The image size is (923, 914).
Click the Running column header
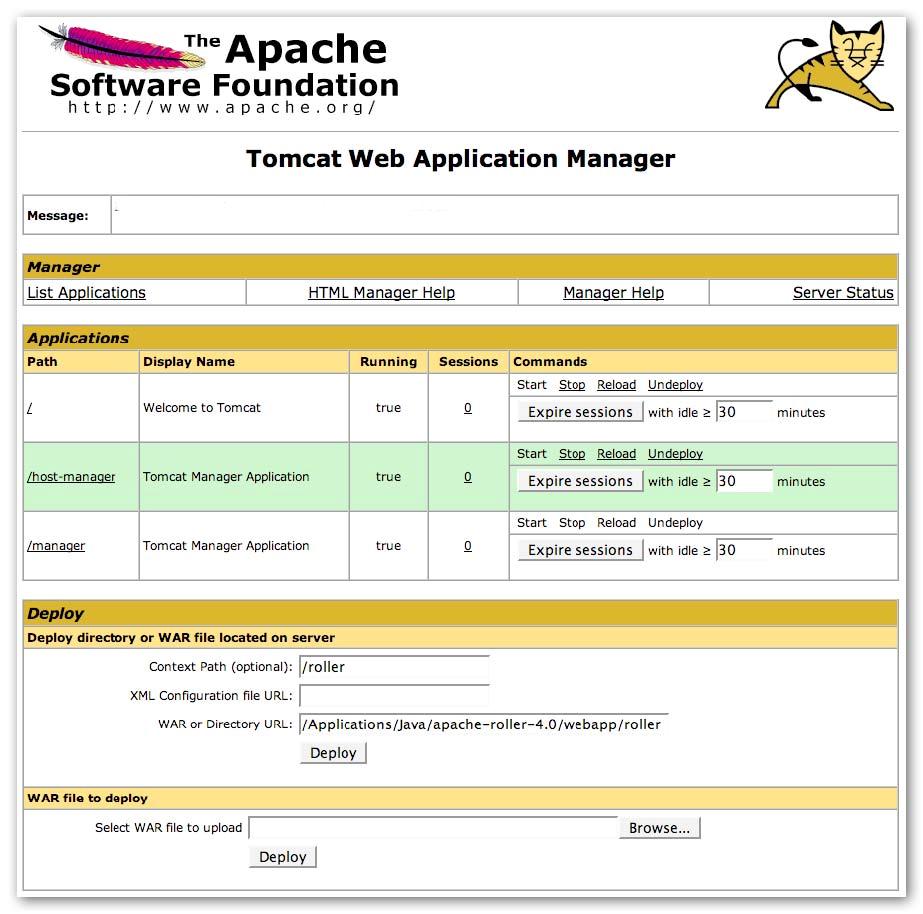pos(389,361)
